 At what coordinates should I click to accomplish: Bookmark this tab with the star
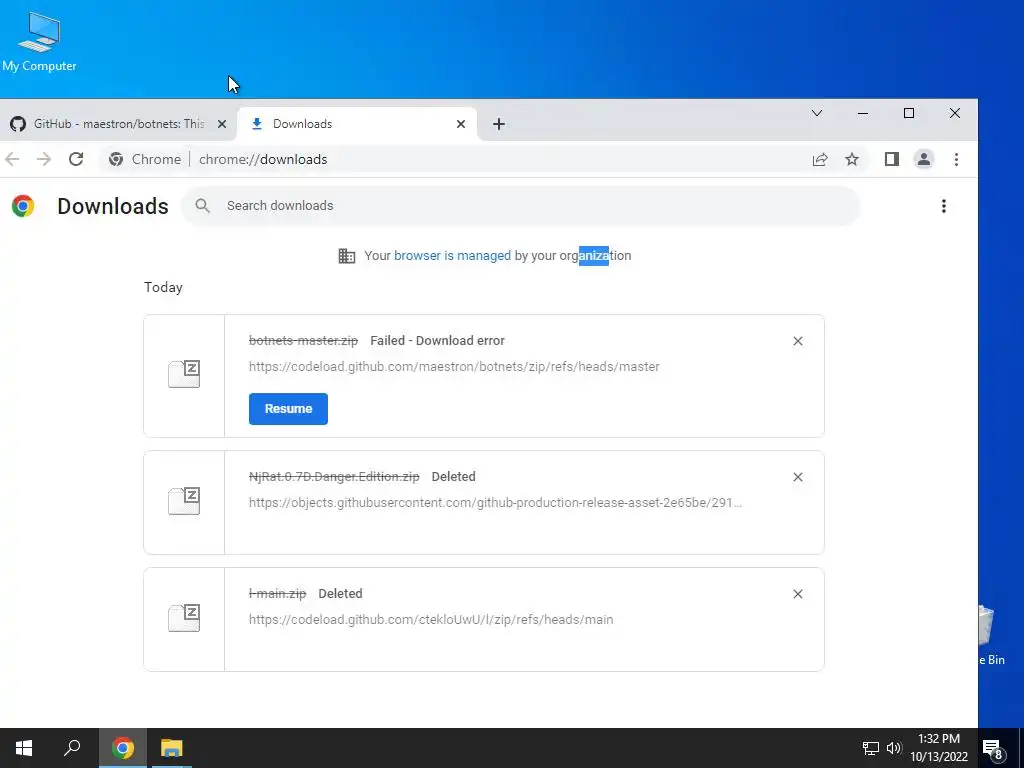852,159
